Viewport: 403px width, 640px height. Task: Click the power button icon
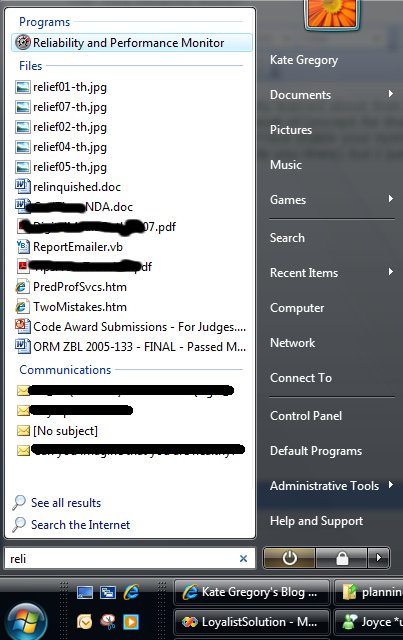coord(289,558)
